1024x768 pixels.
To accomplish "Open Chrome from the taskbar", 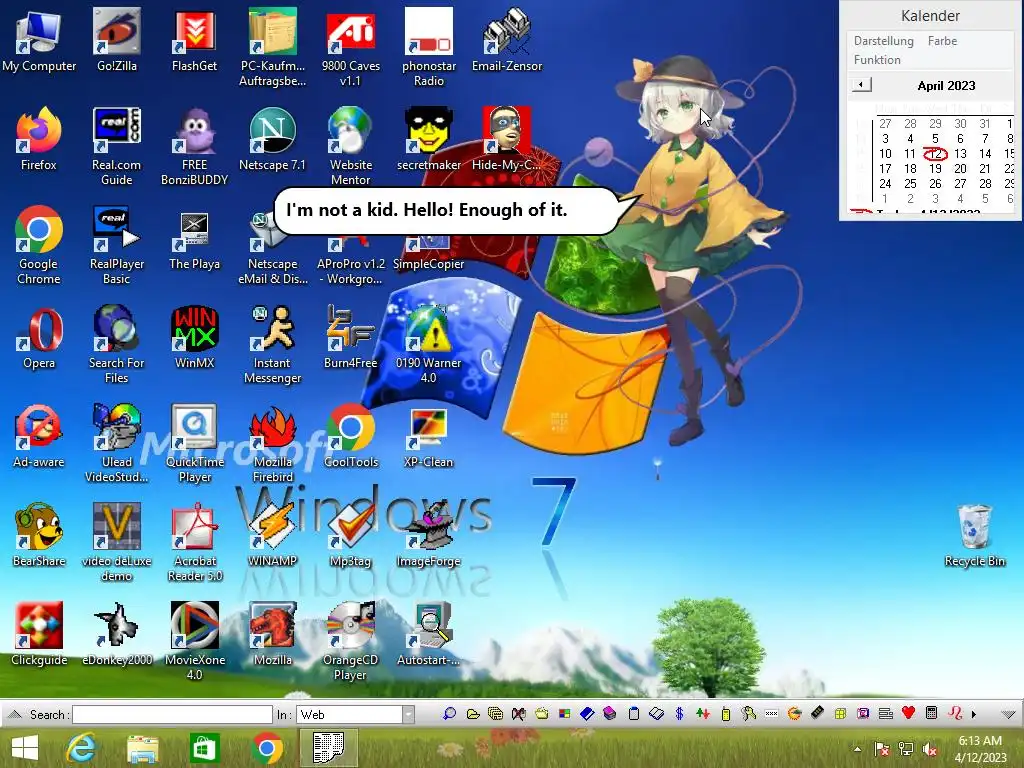I will 266,748.
